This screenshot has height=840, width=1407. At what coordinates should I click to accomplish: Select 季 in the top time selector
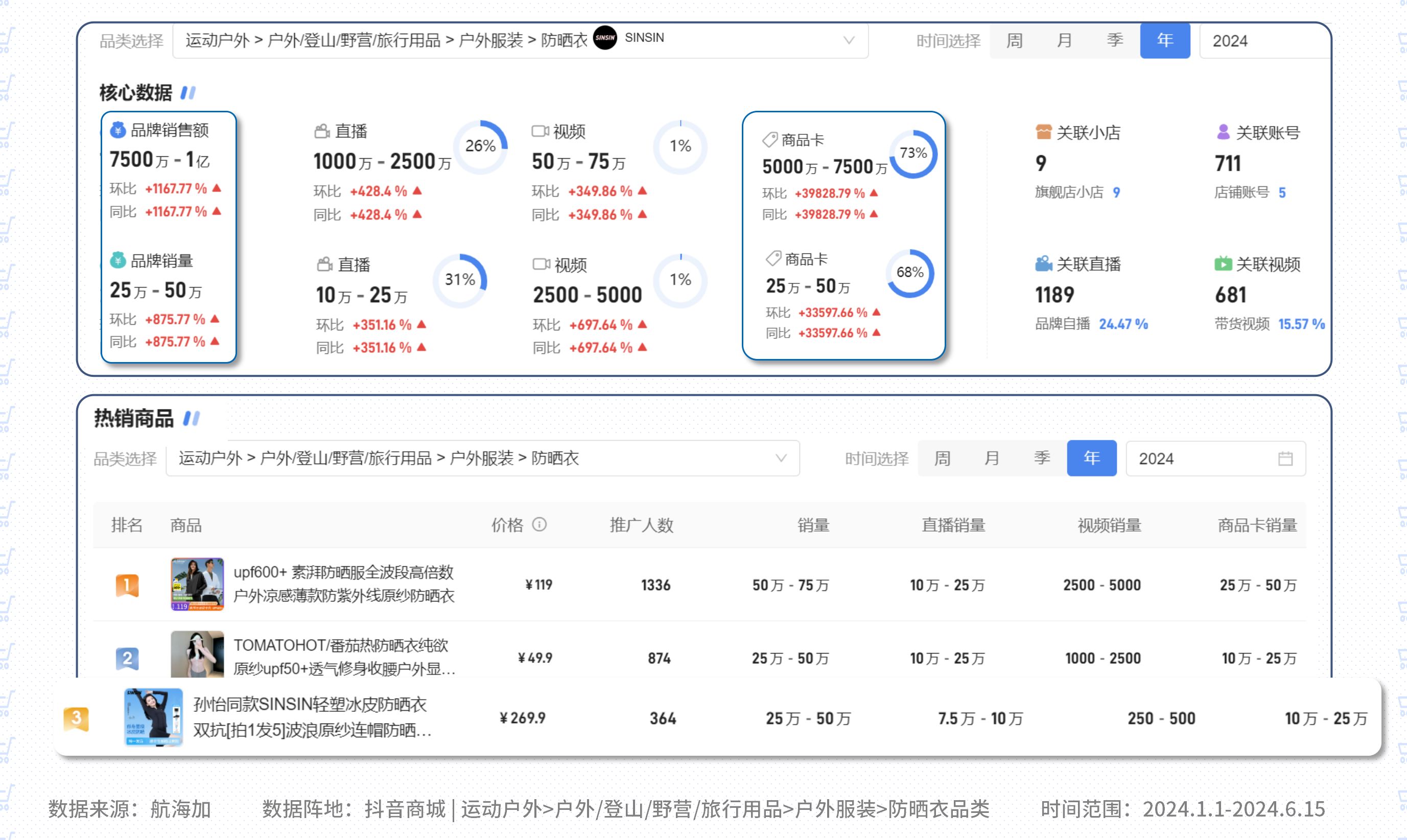click(1115, 41)
